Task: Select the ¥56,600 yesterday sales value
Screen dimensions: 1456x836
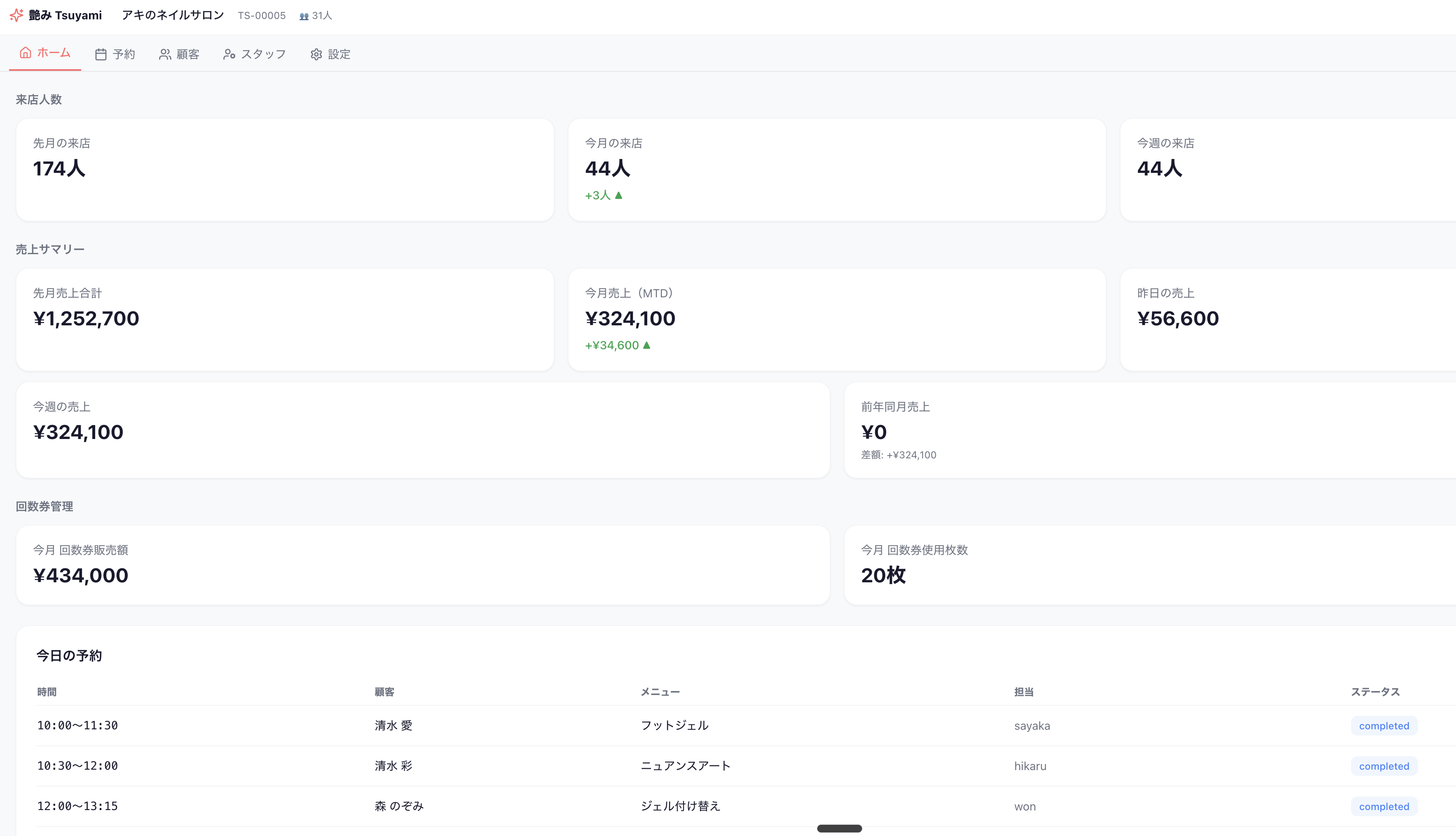Action: click(1178, 319)
